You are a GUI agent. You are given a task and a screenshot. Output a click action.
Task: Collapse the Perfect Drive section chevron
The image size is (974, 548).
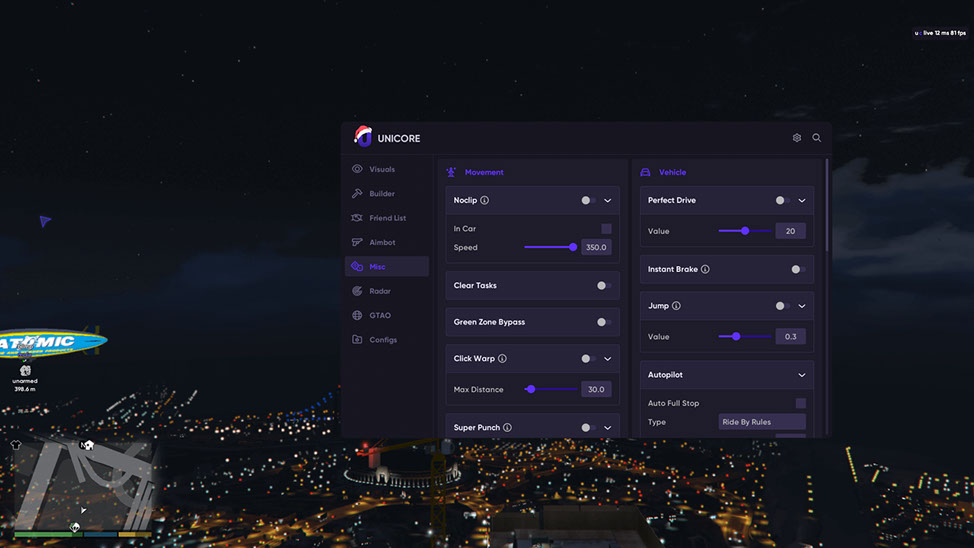pyautogui.click(x=802, y=200)
